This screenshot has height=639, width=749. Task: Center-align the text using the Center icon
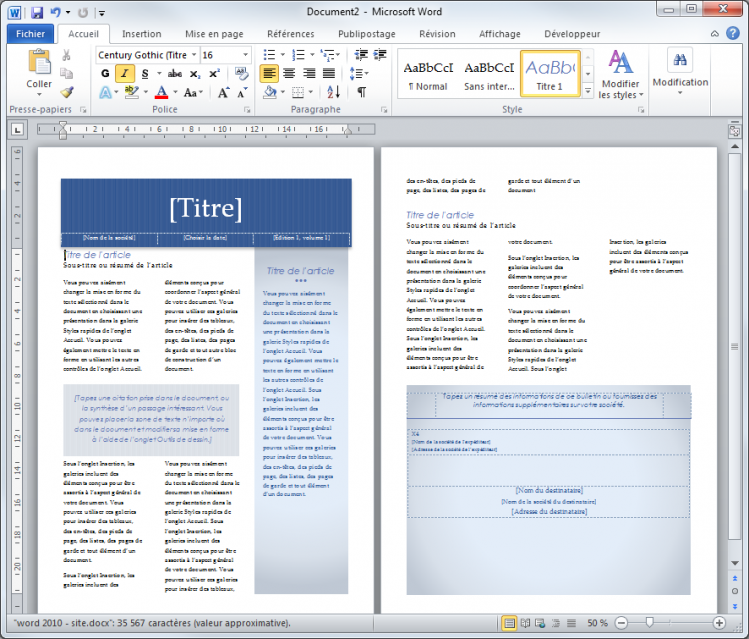click(289, 73)
